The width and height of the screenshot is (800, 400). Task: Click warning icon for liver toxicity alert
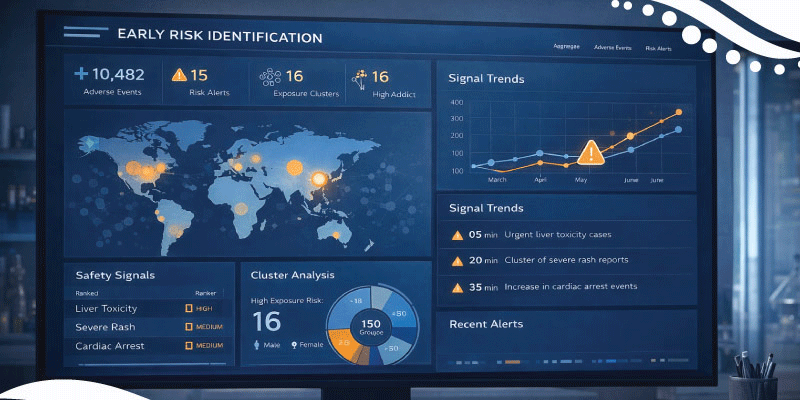click(458, 235)
